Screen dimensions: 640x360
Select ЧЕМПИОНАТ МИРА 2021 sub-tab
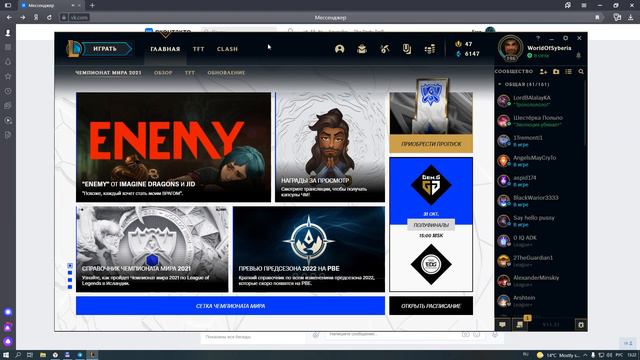(x=108, y=73)
